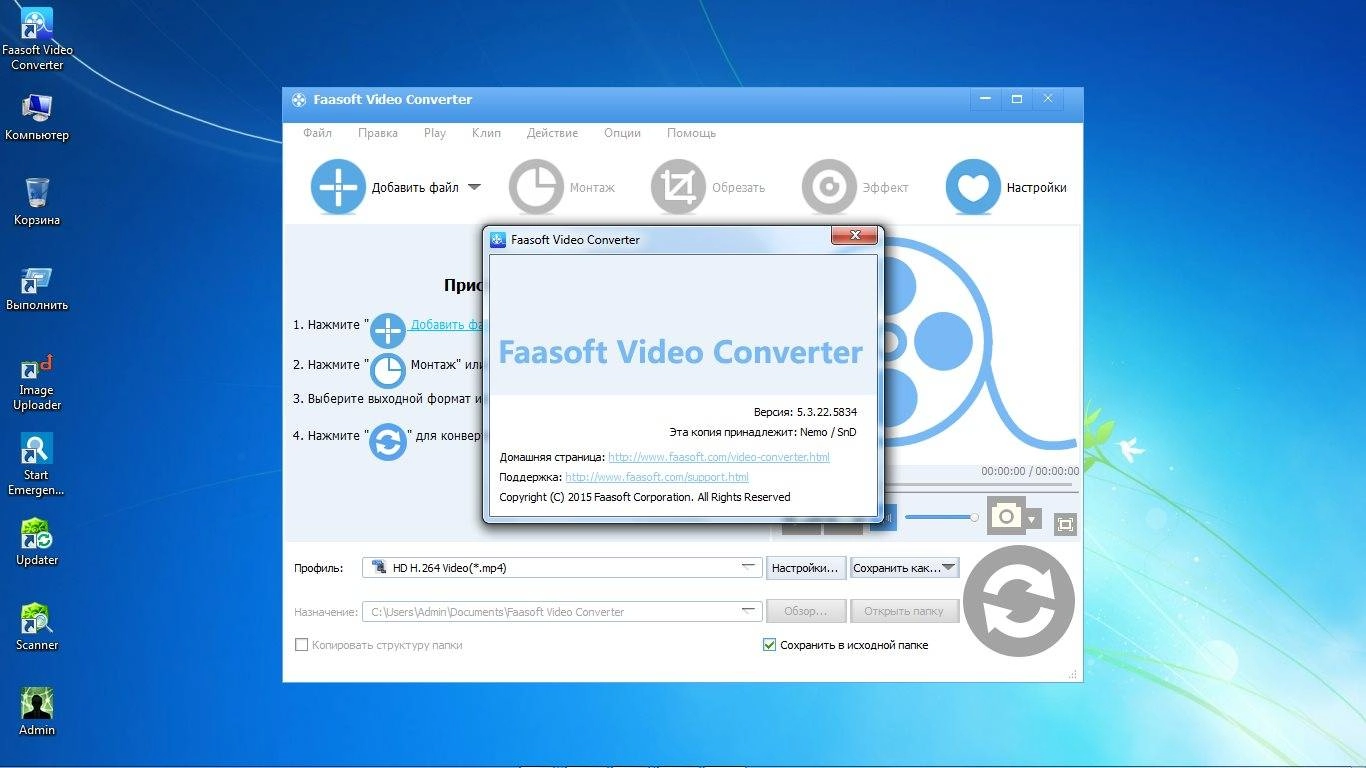Open the faasoft.com/support.html link
The width and height of the screenshot is (1366, 768).
(657, 477)
